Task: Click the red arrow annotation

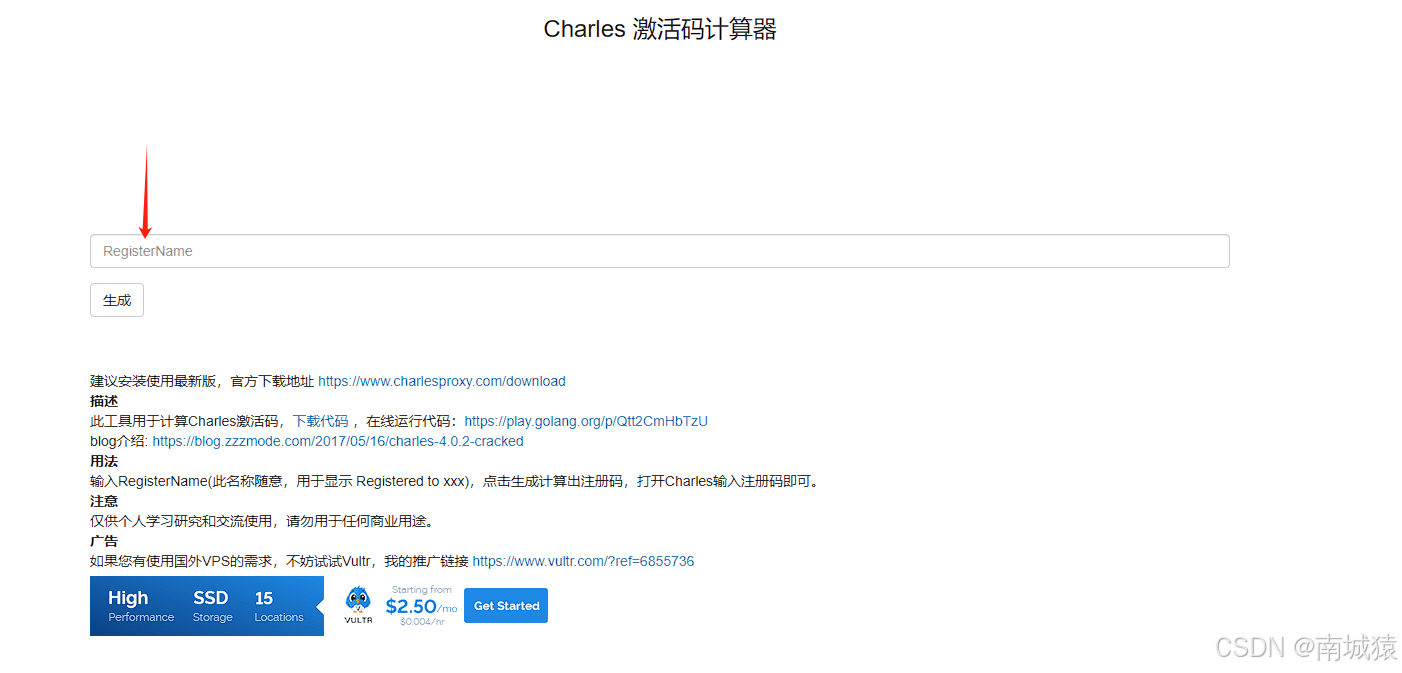Action: coord(146,192)
